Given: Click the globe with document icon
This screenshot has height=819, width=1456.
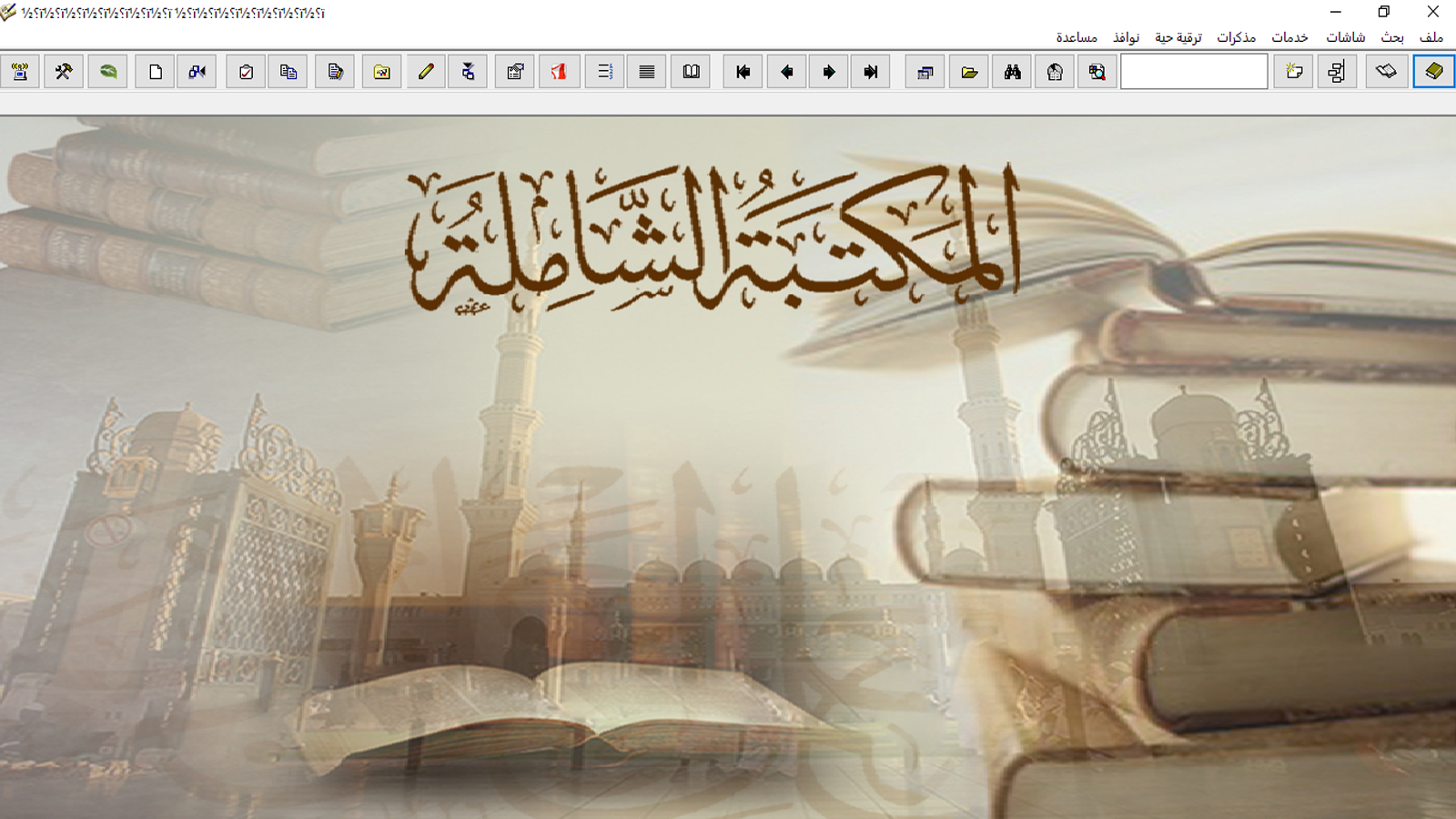Looking at the screenshot, I should pos(1055,71).
